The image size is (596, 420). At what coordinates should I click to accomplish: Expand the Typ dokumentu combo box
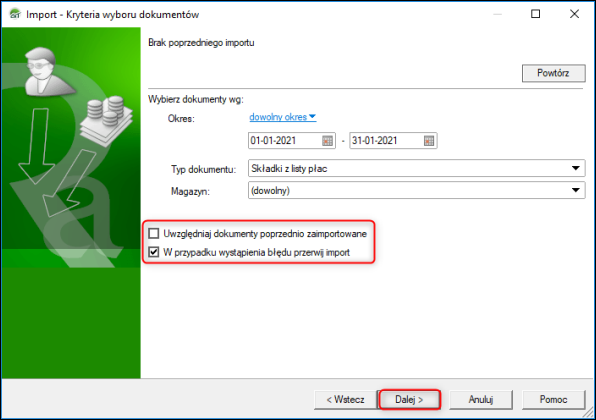[576, 168]
